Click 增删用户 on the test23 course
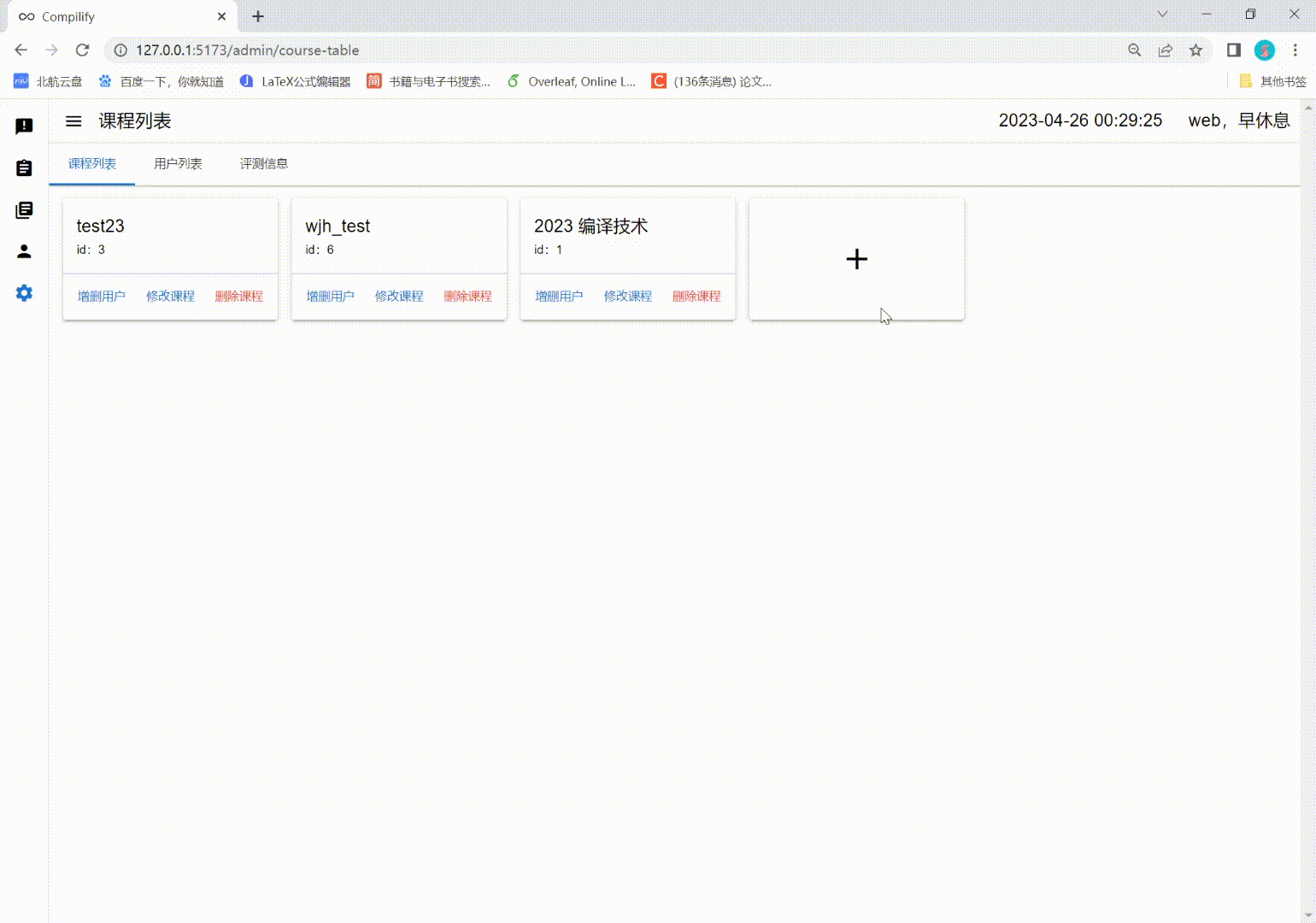This screenshot has height=923, width=1316. click(100, 296)
